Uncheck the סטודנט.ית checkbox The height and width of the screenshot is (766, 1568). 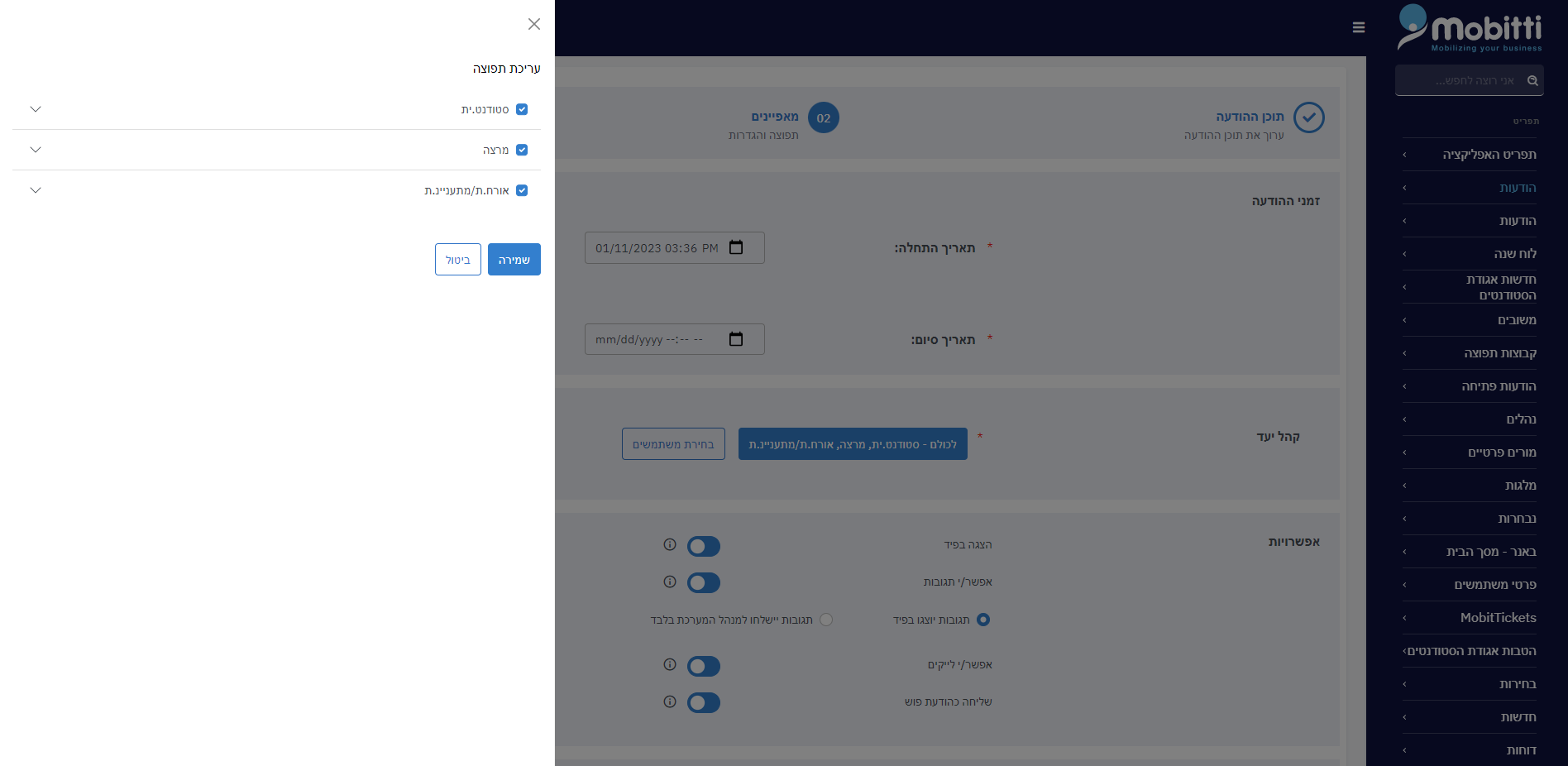point(522,109)
